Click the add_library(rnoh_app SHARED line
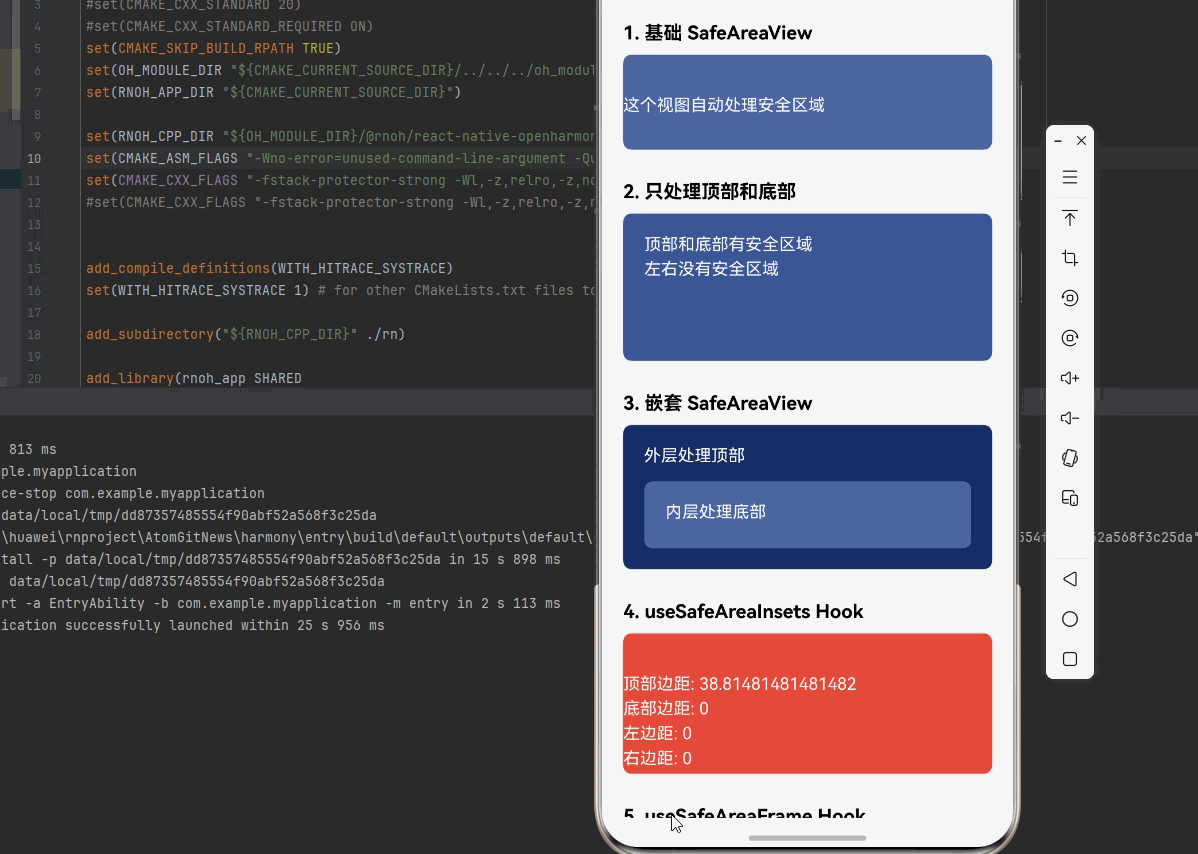Image resolution: width=1198 pixels, height=854 pixels. pos(194,378)
